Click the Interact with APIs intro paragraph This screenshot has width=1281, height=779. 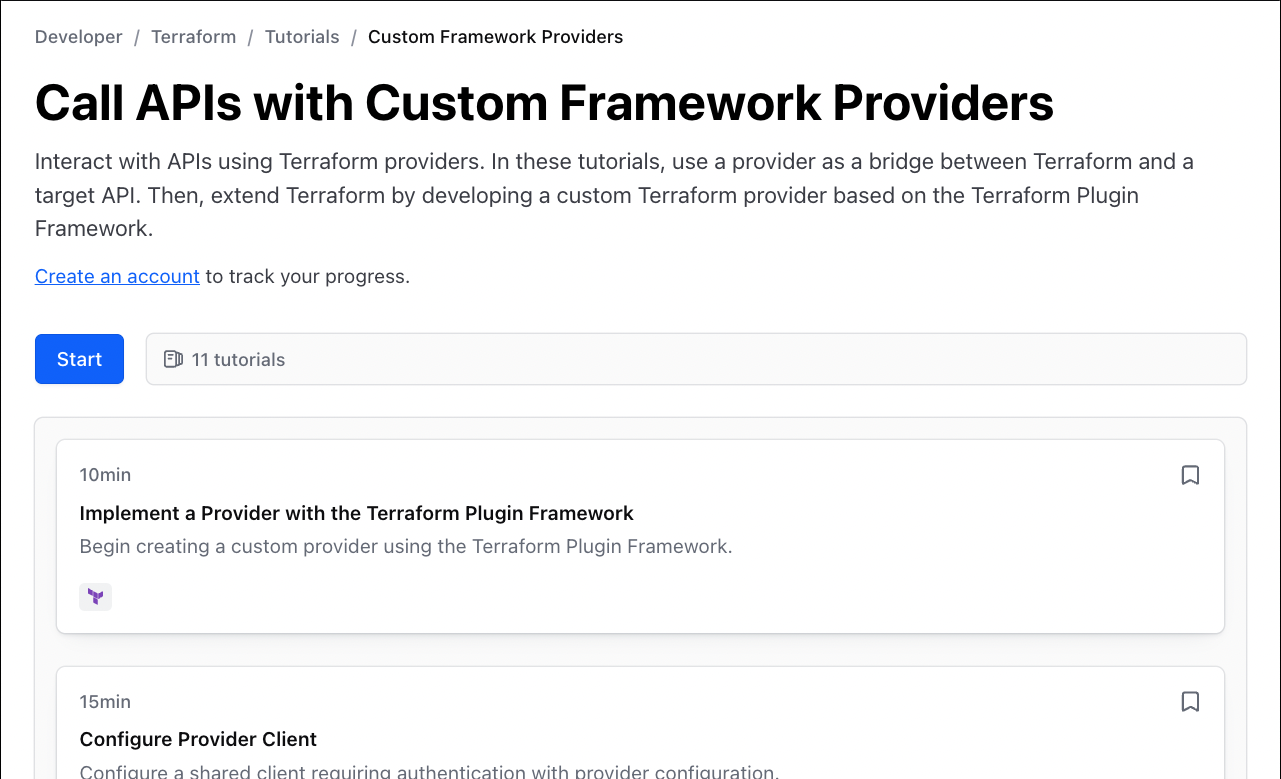click(x=614, y=195)
